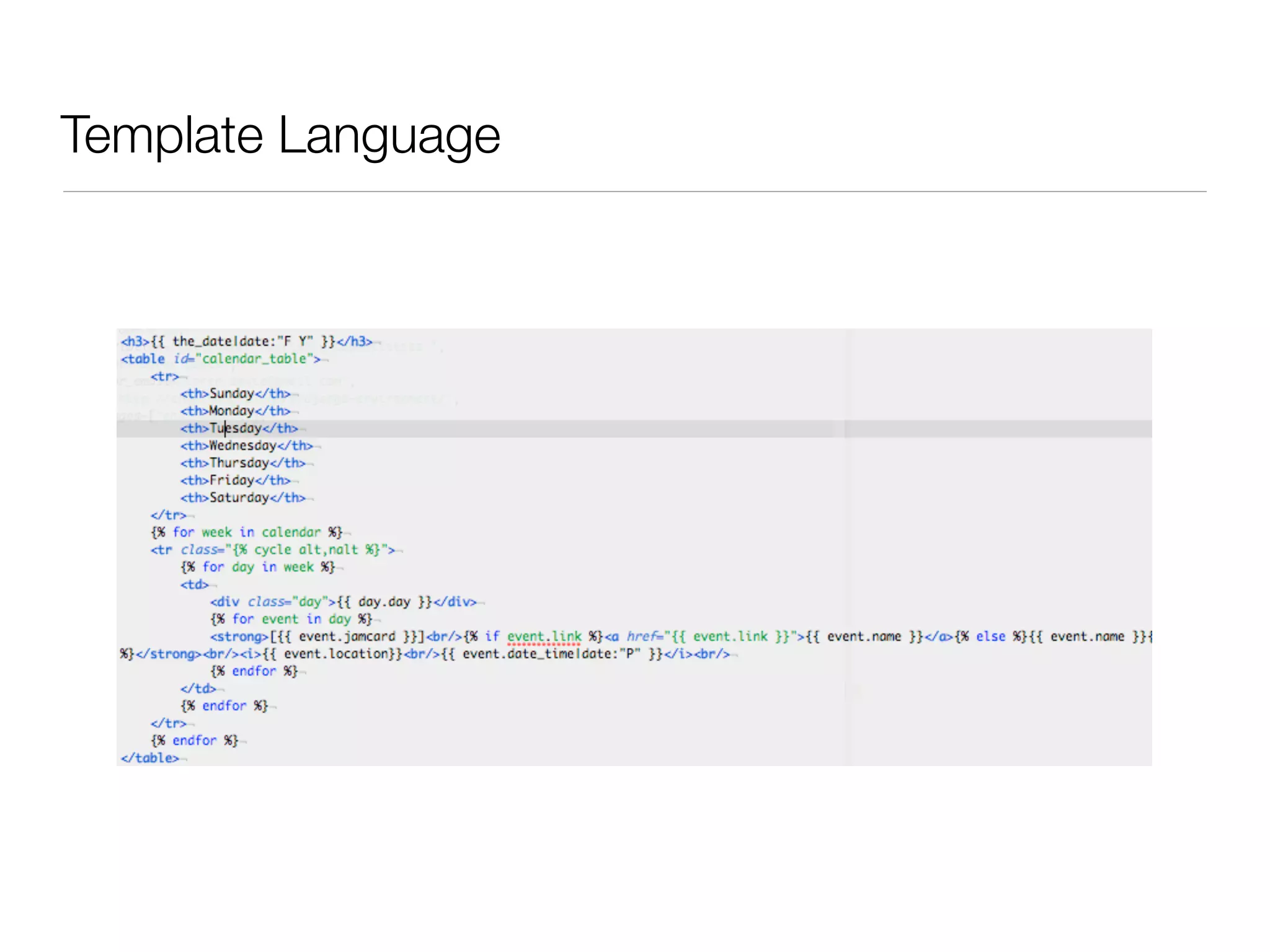The height and width of the screenshot is (952, 1270).
Task: Click the closing table tag
Action: [149, 758]
